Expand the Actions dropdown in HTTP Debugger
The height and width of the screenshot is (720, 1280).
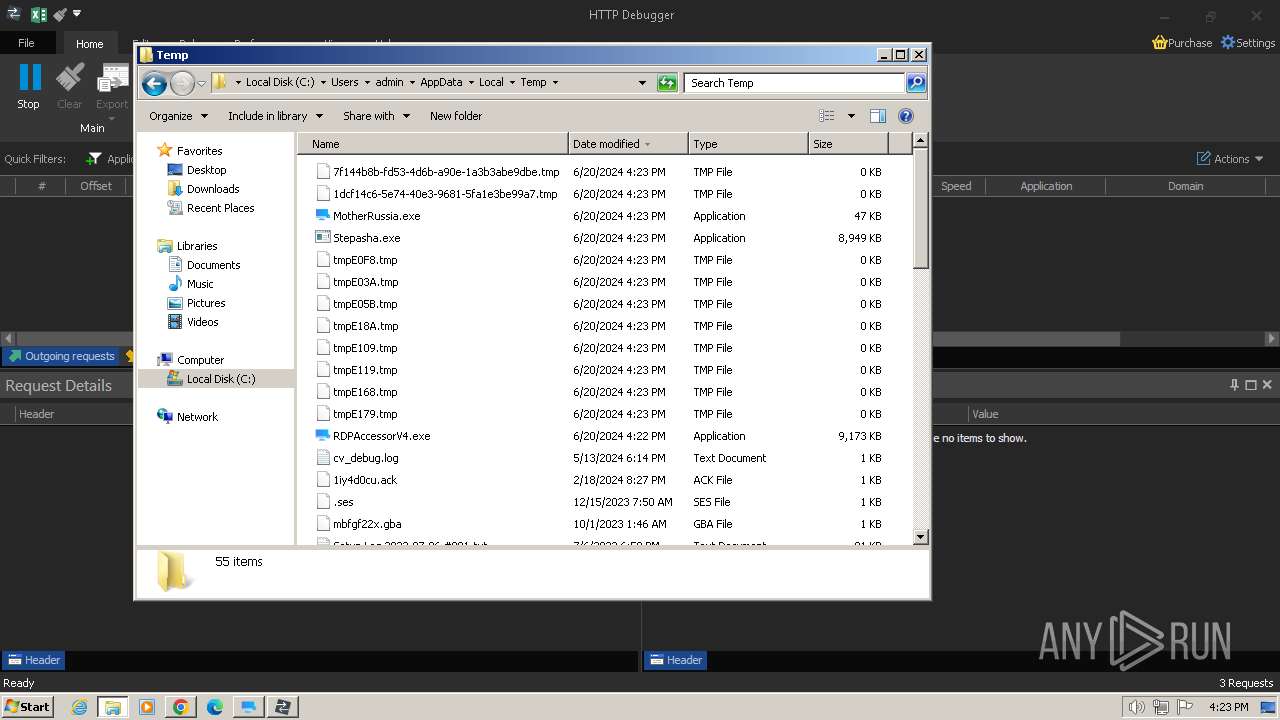pyautogui.click(x=1230, y=159)
